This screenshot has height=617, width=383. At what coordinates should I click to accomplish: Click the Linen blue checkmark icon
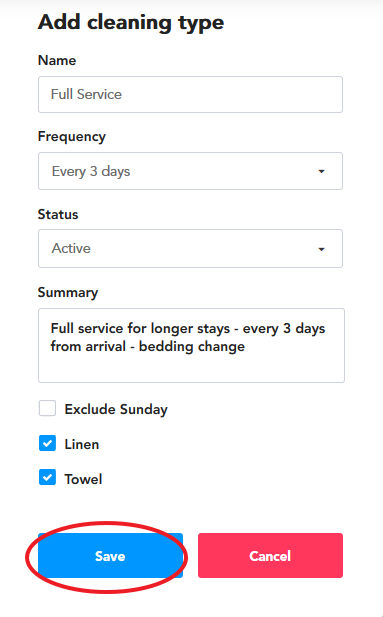click(47, 443)
